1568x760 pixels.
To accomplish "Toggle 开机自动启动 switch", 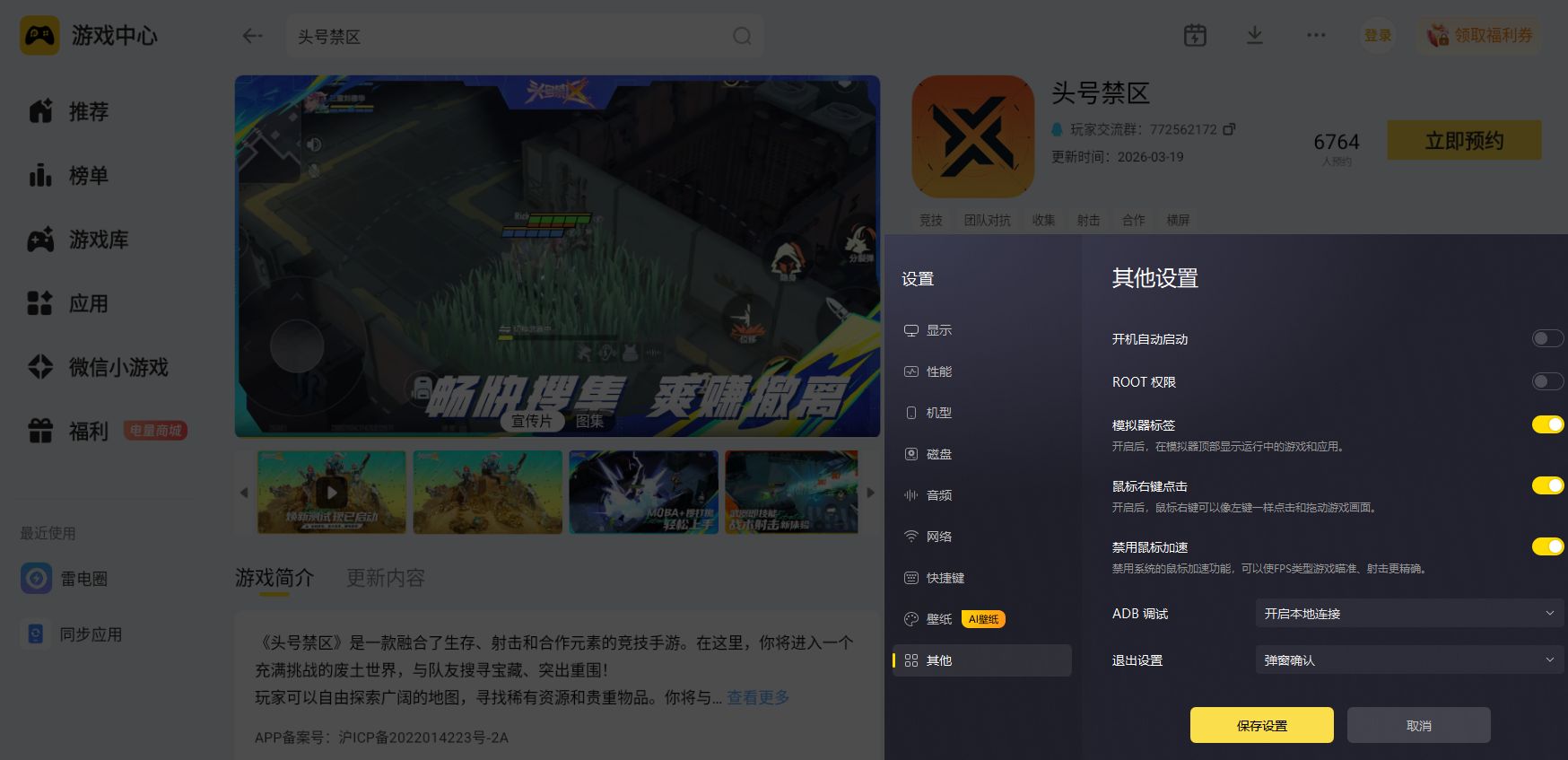I will (1547, 338).
